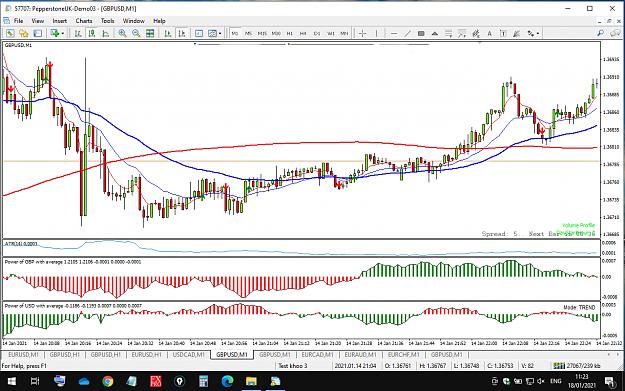
Task: Select the W1 timeframe button
Action: coord(330,33)
